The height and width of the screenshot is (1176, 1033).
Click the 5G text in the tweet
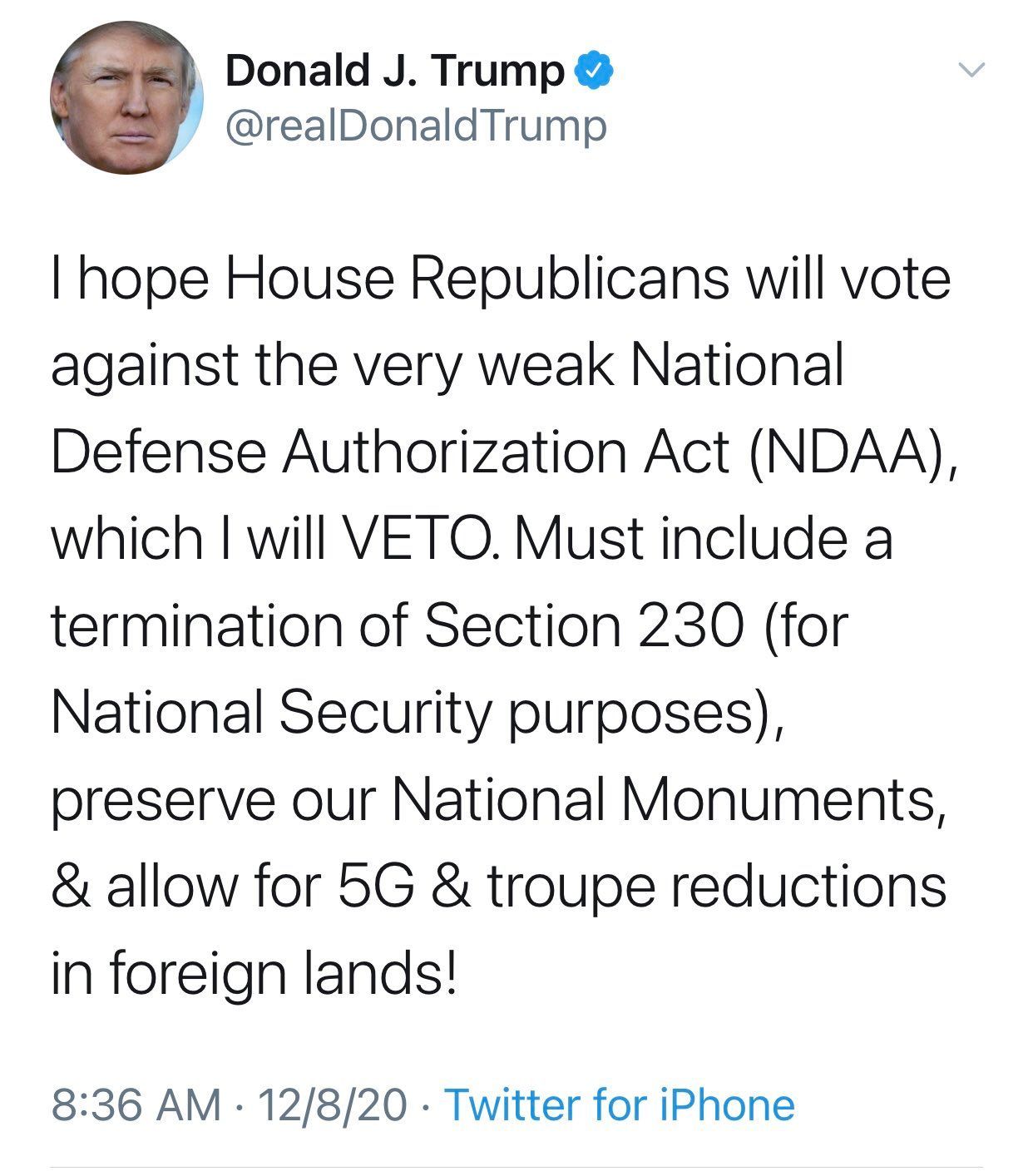tap(375, 886)
